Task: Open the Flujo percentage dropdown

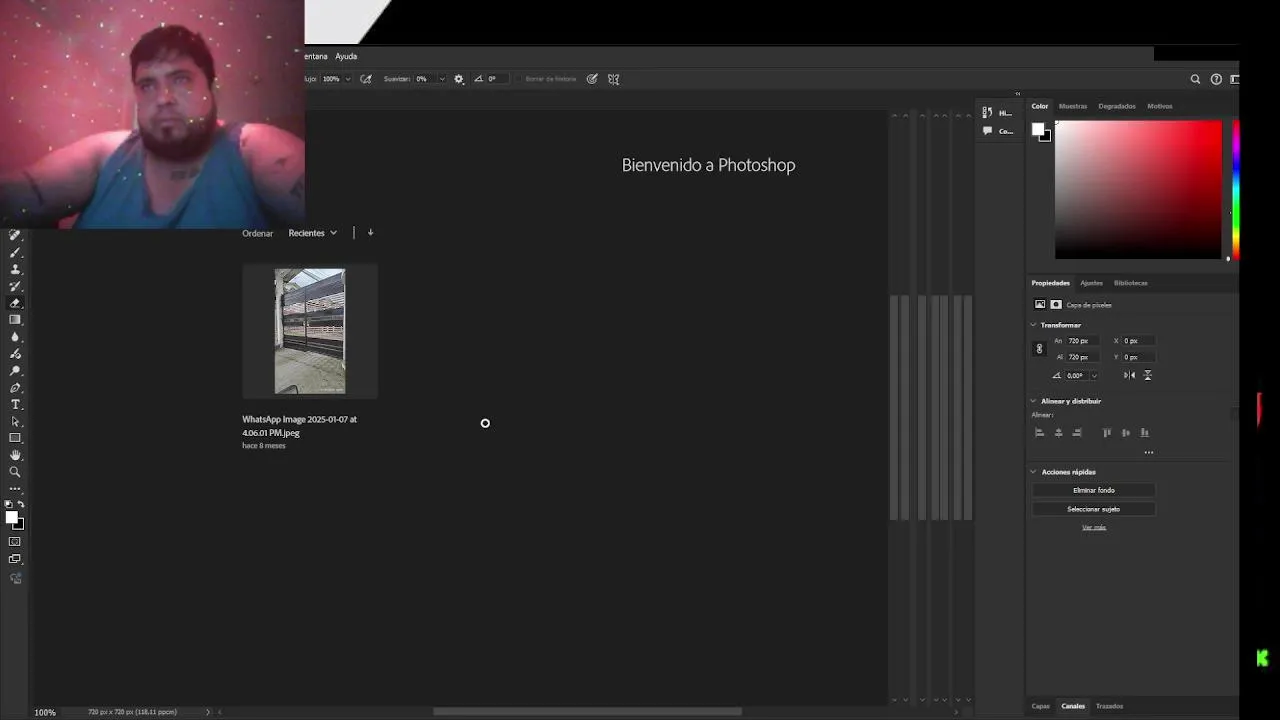Action: [347, 79]
